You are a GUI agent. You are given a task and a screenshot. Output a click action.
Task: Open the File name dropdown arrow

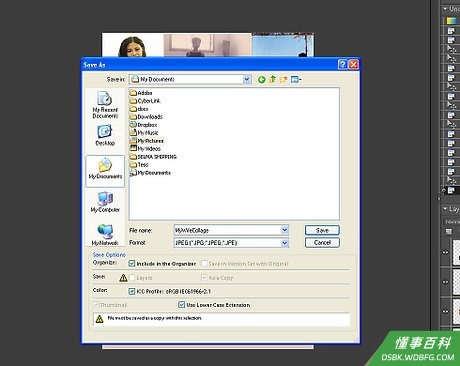pos(285,230)
